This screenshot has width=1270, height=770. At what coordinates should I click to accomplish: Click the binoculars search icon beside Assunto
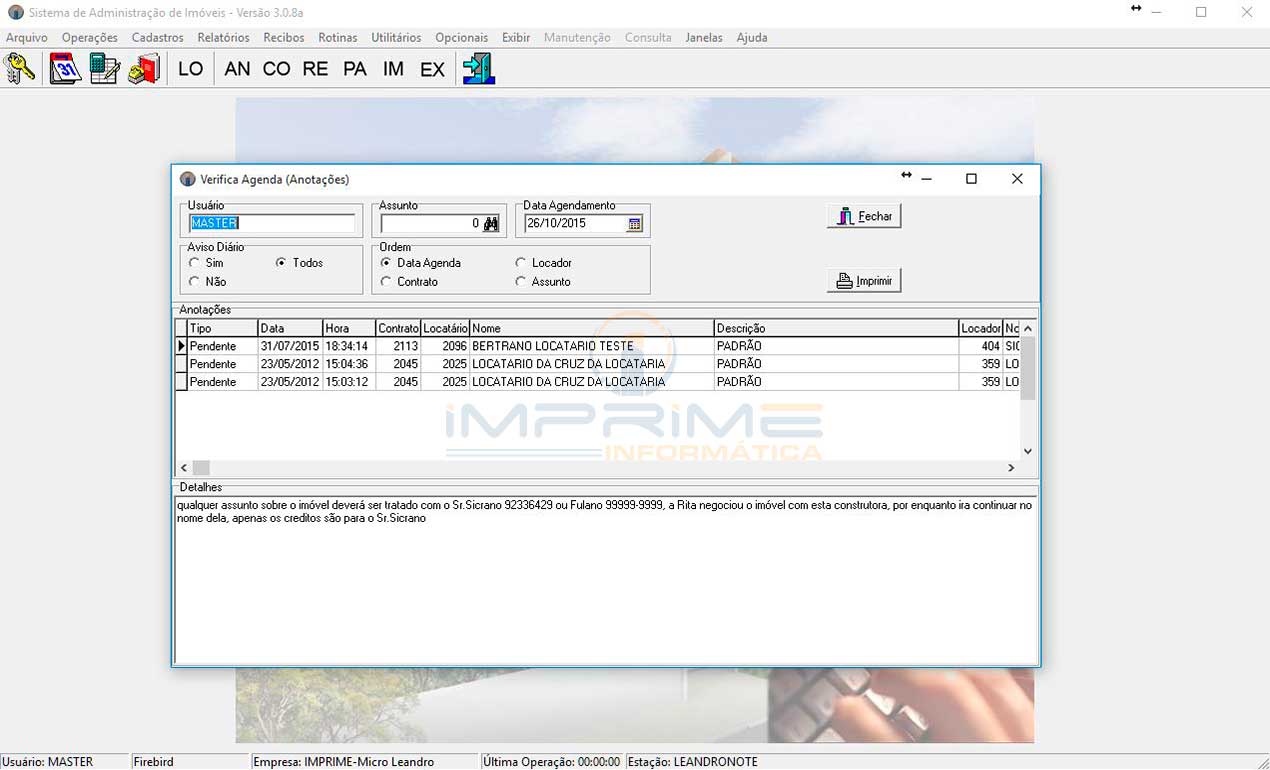tap(491, 224)
